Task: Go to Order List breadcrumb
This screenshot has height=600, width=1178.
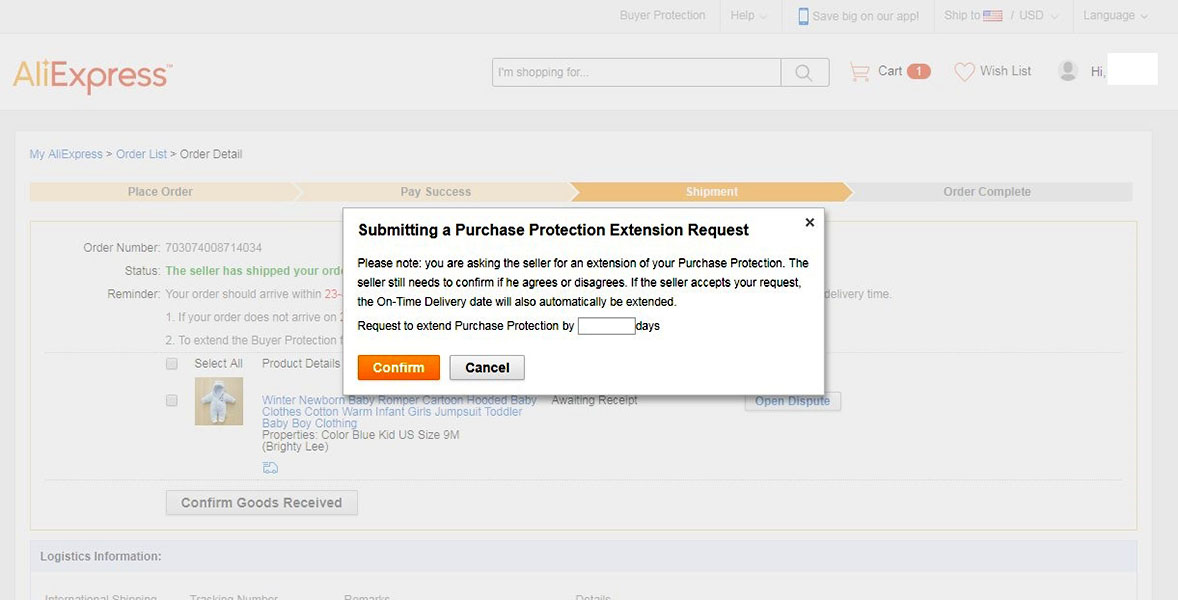Action: click(x=141, y=154)
